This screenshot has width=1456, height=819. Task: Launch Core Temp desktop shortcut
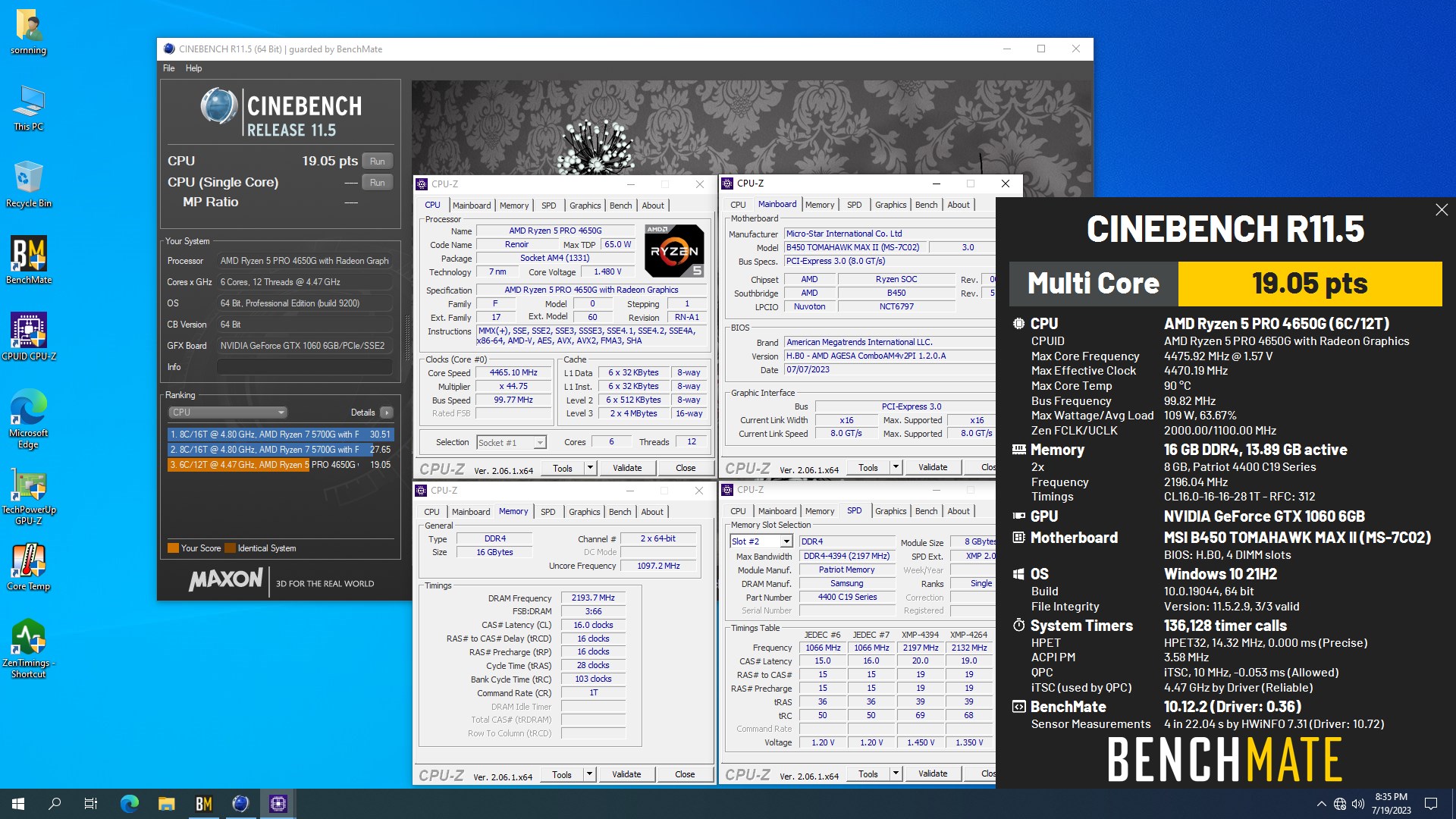28,567
